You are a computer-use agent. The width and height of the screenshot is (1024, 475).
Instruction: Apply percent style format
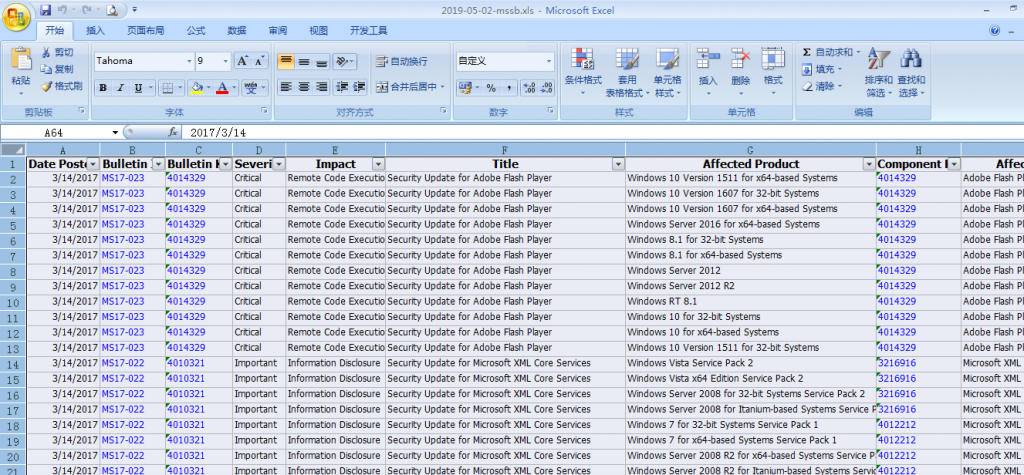491,88
